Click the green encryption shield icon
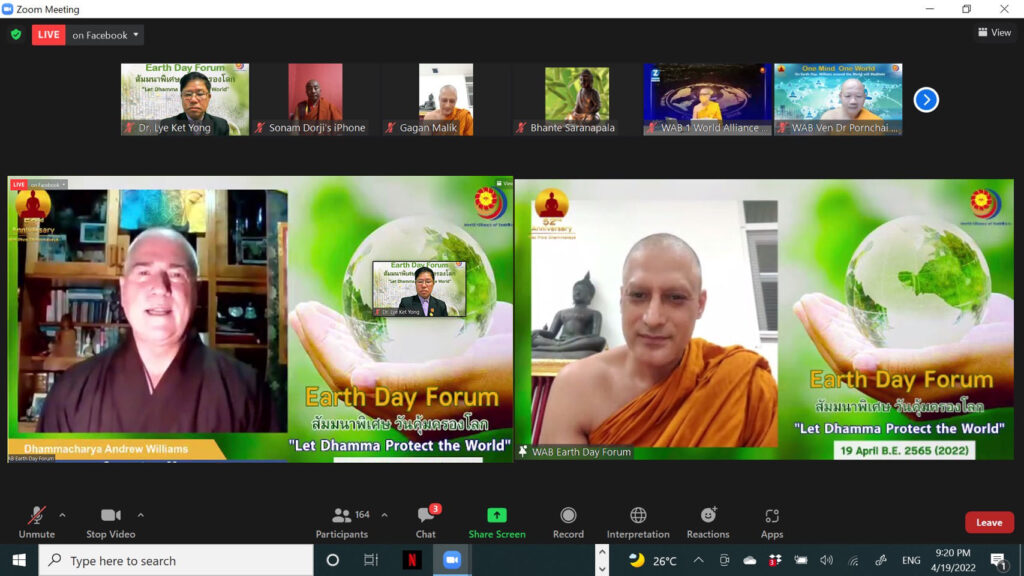The height and width of the screenshot is (576, 1024). coord(16,35)
